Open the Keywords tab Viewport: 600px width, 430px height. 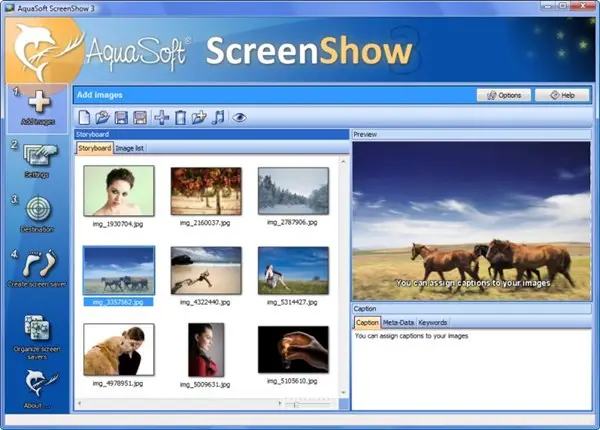click(433, 323)
